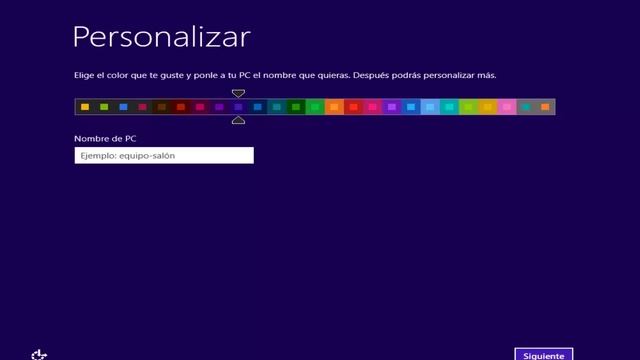Select the bright lime background swatch
Screen dimensions: 640x360
(469, 107)
